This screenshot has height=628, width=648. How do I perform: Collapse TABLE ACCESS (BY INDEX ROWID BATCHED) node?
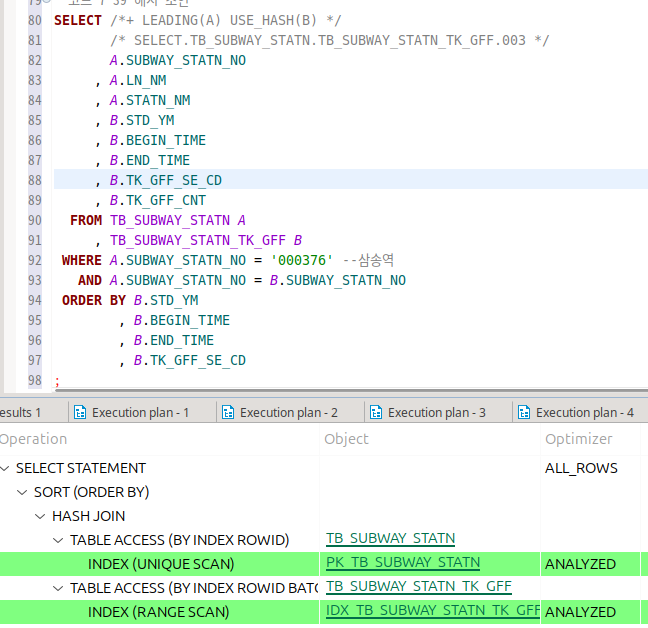pyautogui.click(x=59, y=588)
